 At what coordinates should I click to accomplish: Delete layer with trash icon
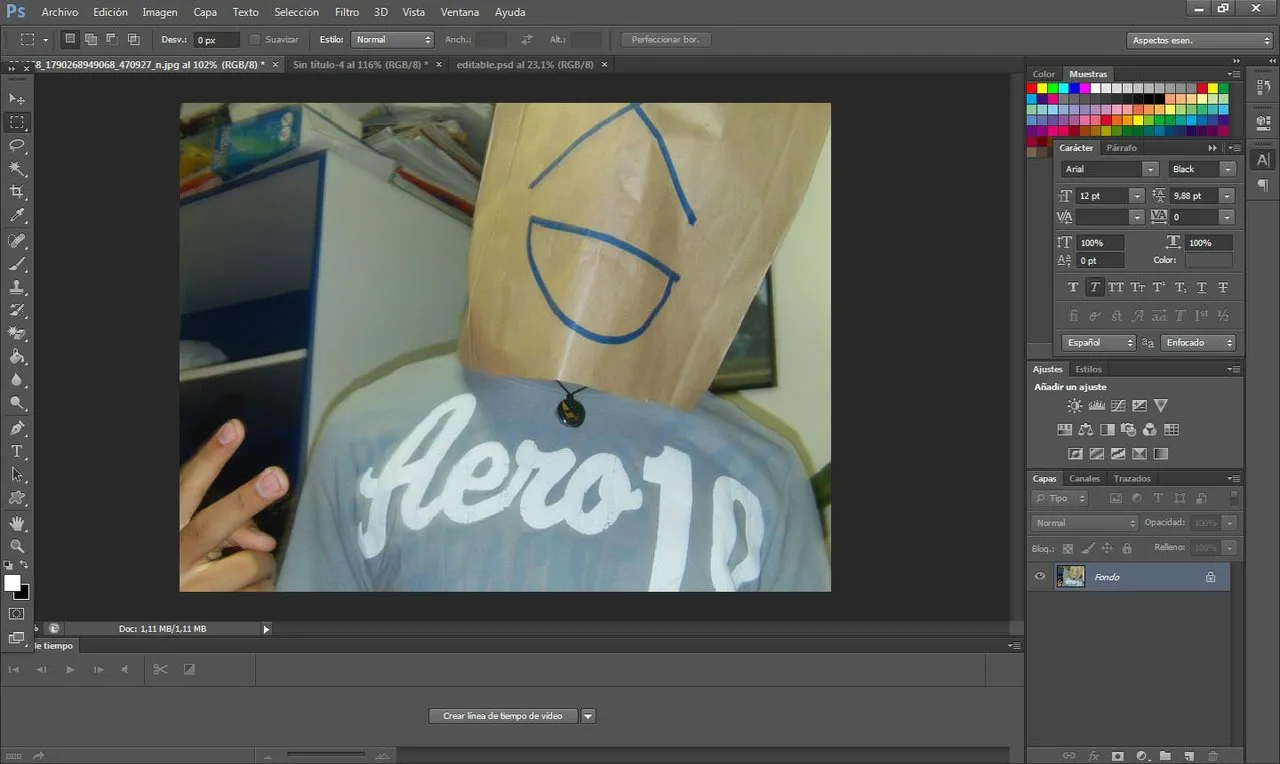pyautogui.click(x=1213, y=756)
